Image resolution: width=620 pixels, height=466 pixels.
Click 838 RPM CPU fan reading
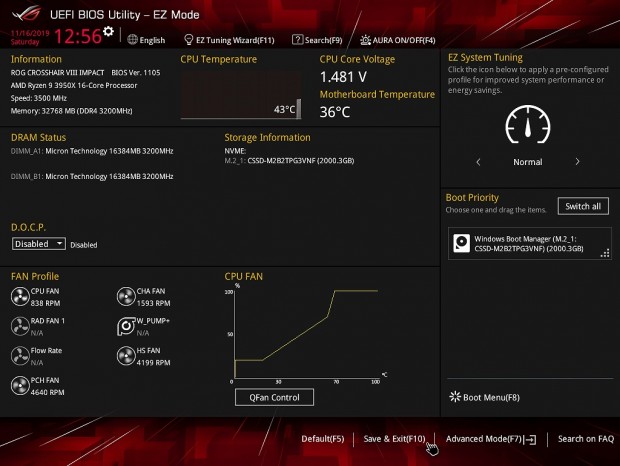click(x=45, y=303)
